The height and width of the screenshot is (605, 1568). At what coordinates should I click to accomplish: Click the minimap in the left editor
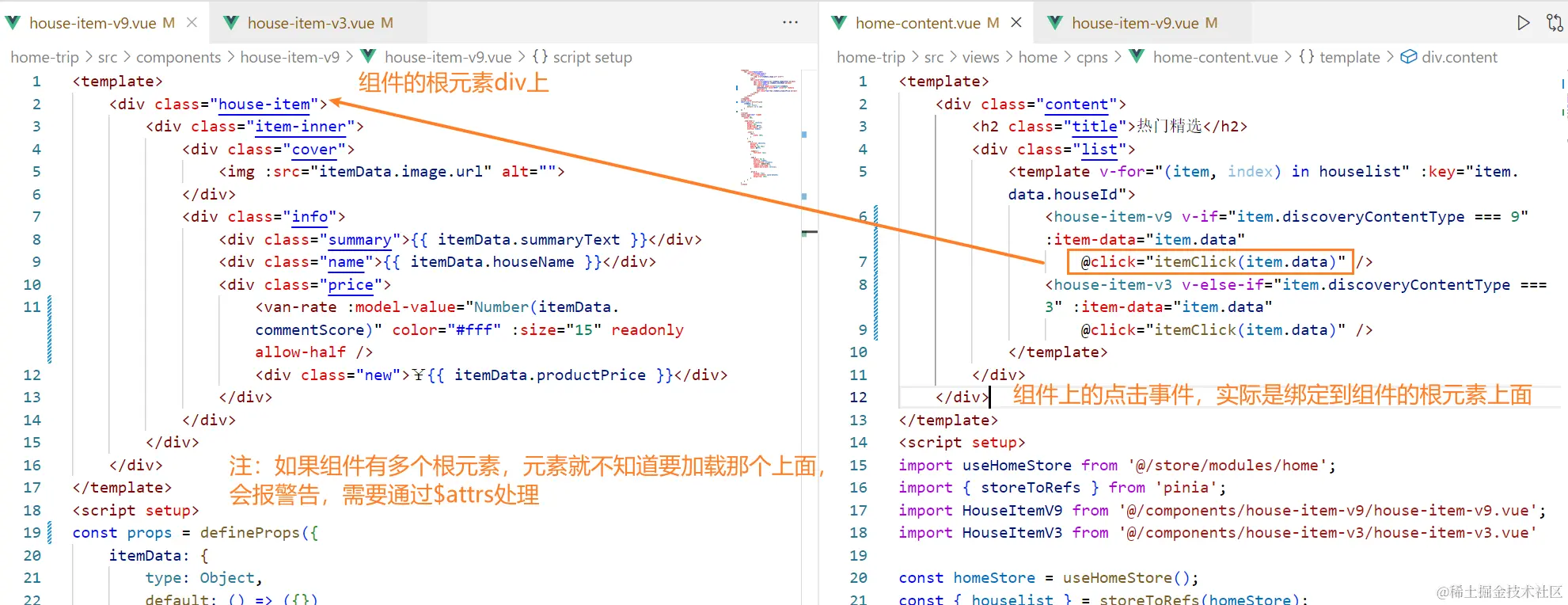point(766,127)
